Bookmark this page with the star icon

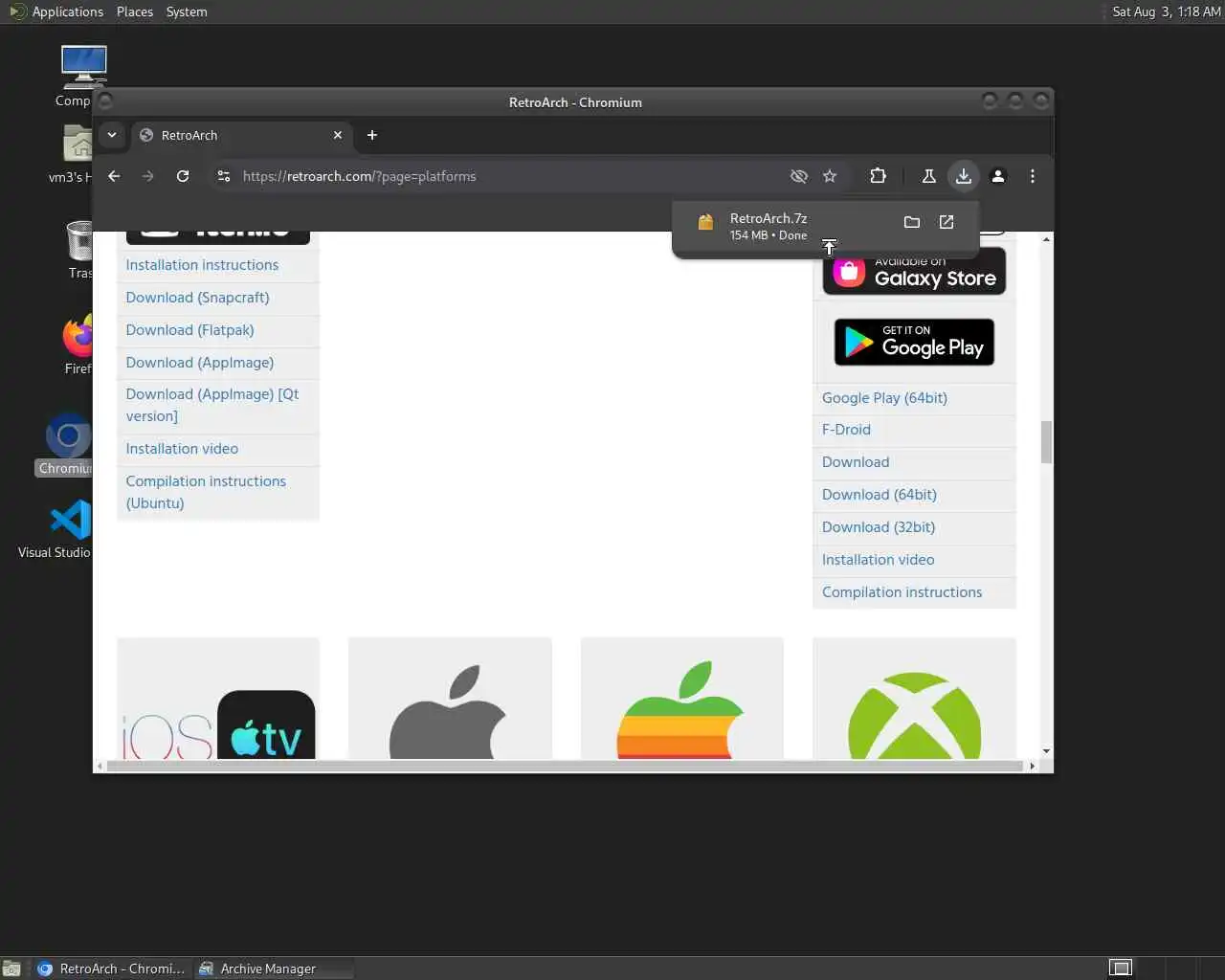tap(830, 176)
